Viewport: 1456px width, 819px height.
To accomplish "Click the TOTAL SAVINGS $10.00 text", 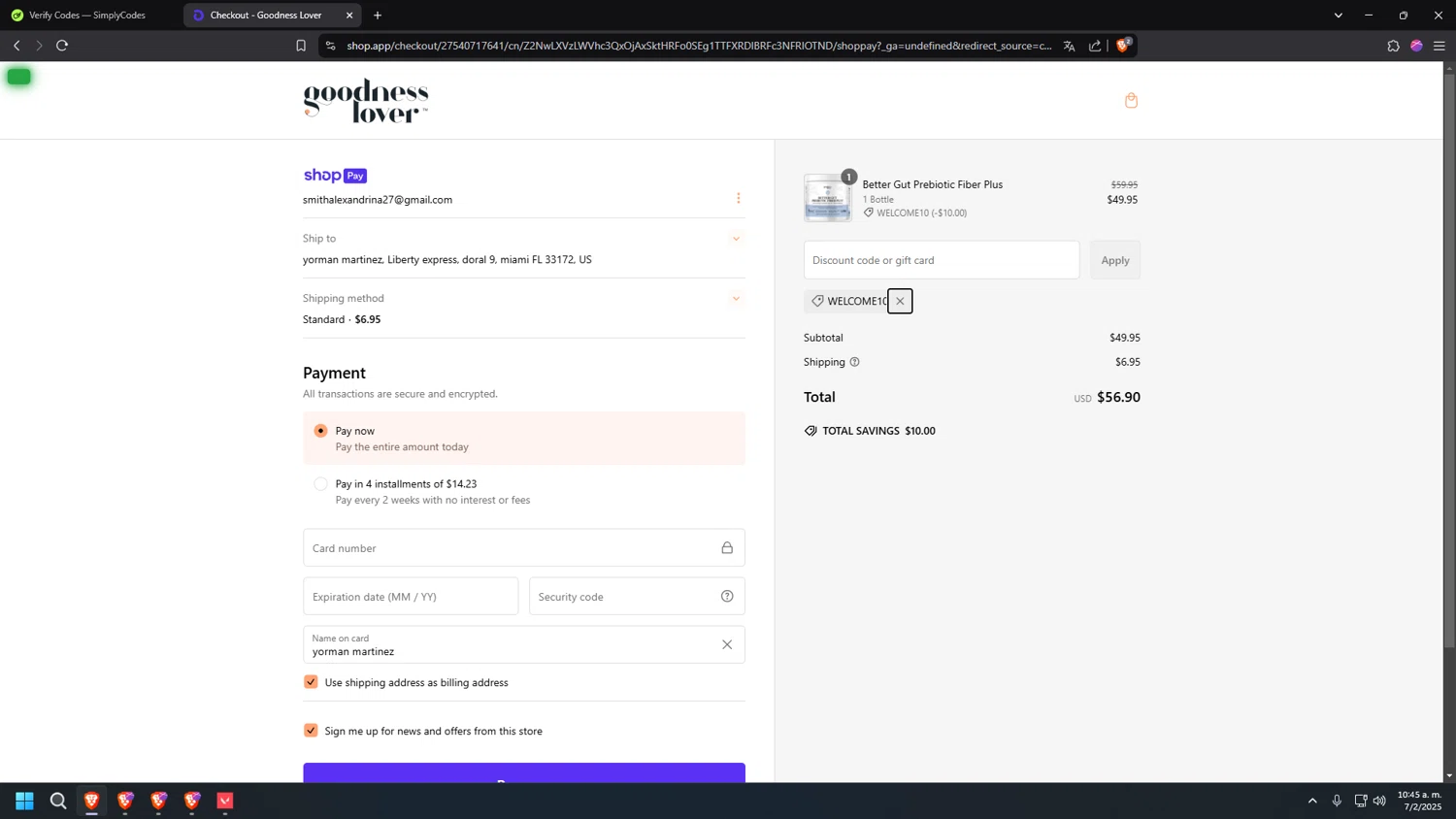I will click(879, 431).
